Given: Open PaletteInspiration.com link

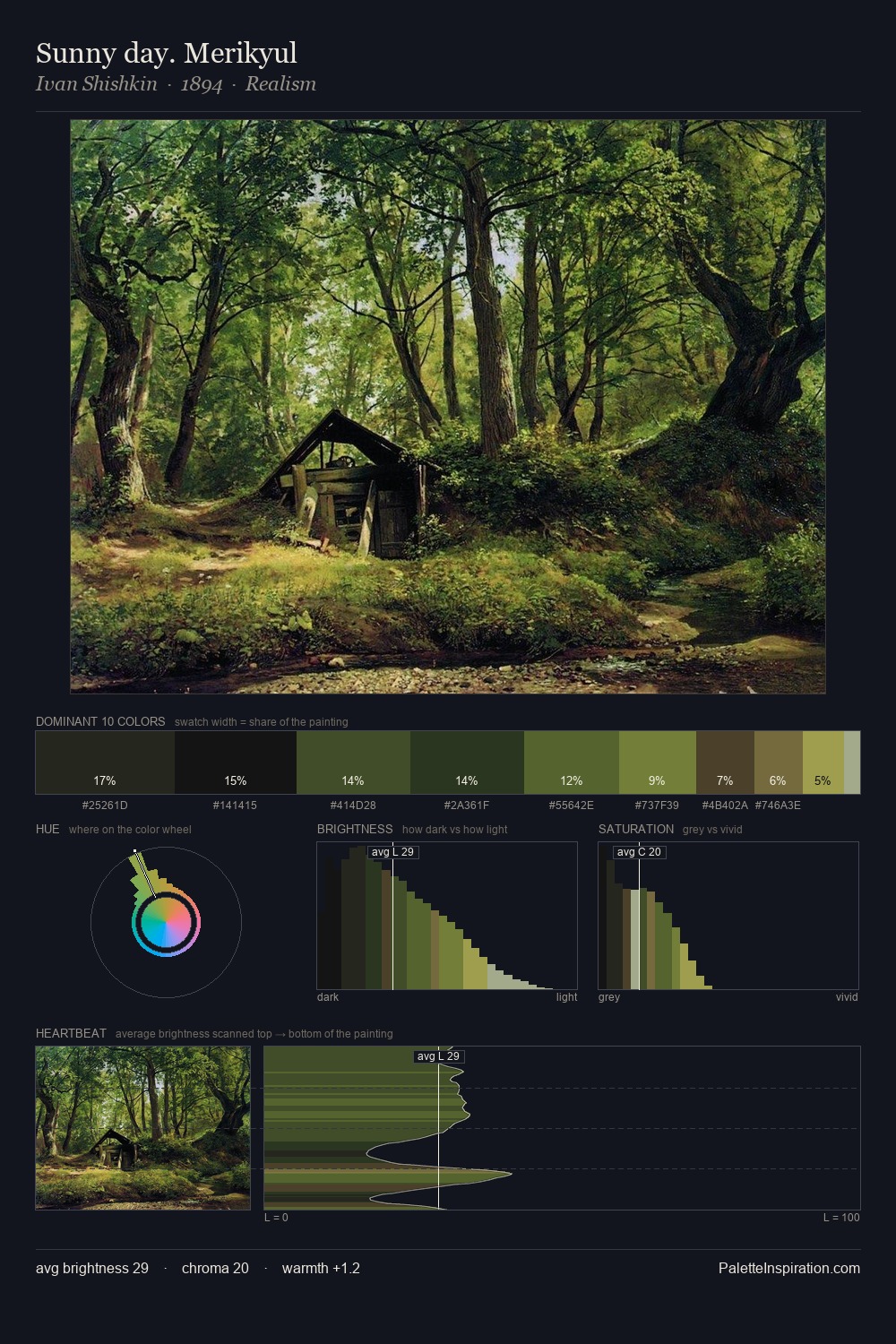Looking at the screenshot, I should [x=789, y=1268].
